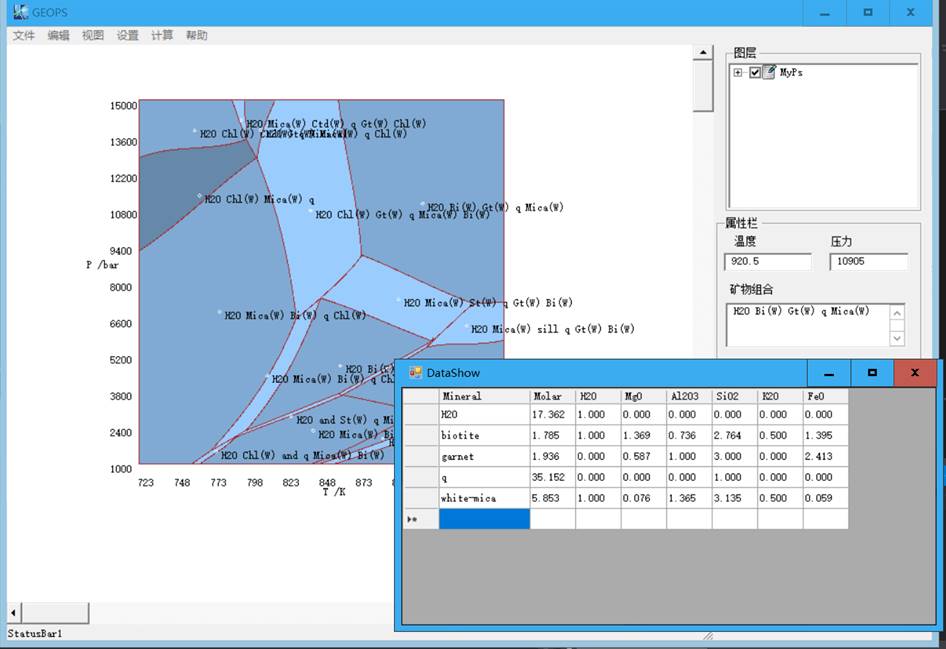Maximize the main GEOPS window

pos(867,13)
